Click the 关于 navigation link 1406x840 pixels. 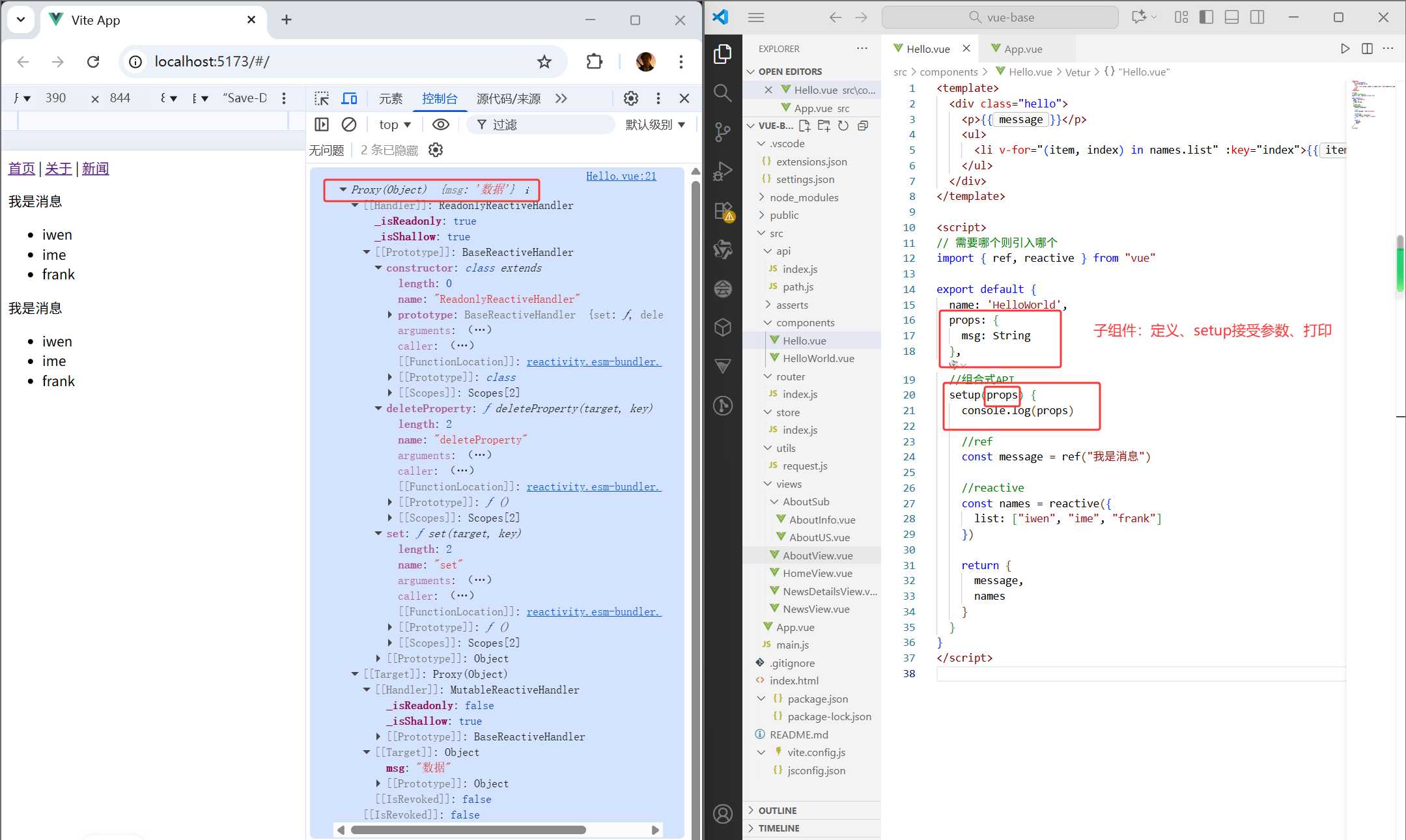point(59,169)
